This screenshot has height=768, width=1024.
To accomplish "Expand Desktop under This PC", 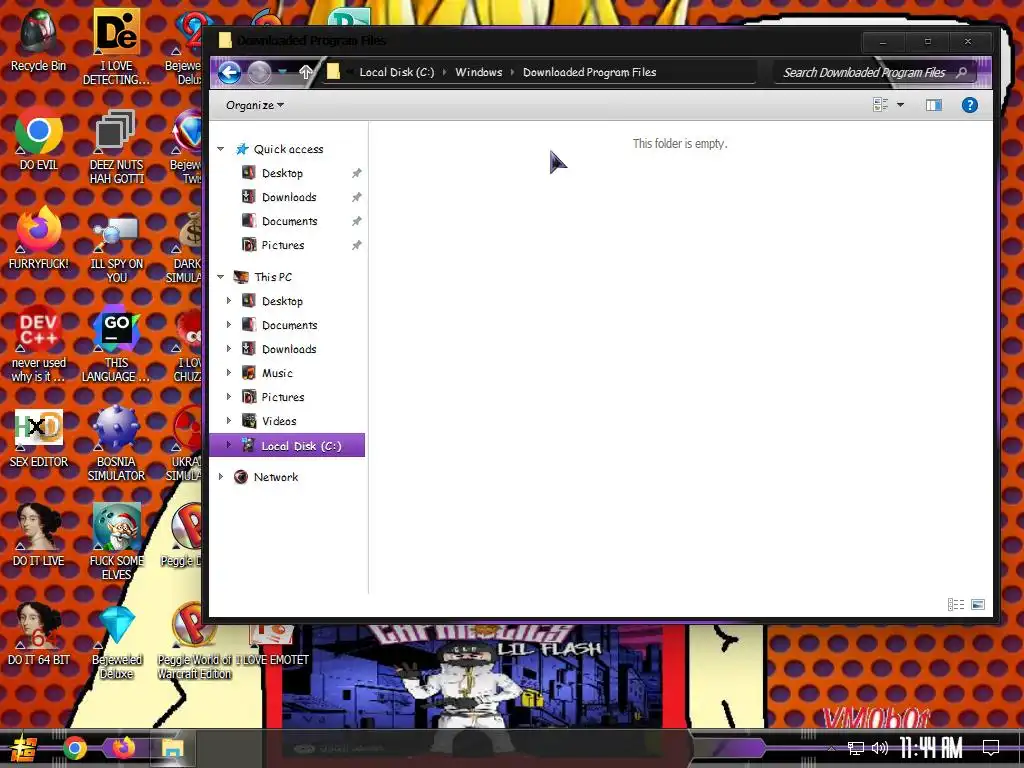I will (229, 300).
